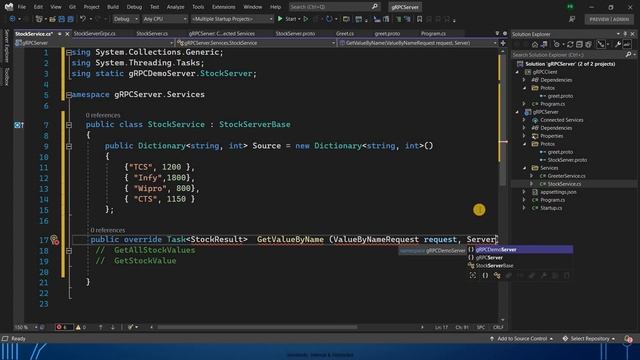This screenshot has height=360, width=640.
Task: Click the notifications bell icon in status bar
Action: [628, 339]
